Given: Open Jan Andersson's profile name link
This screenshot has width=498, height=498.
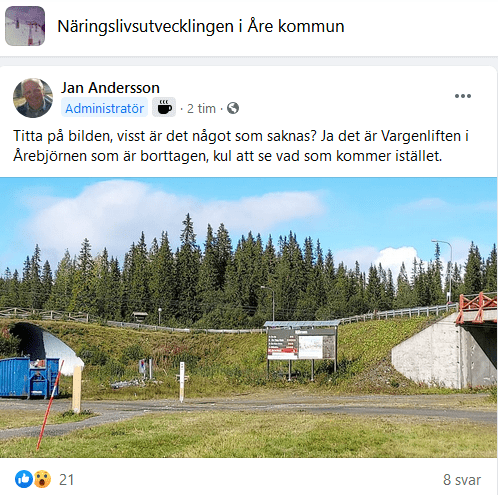Looking at the screenshot, I should [110, 88].
